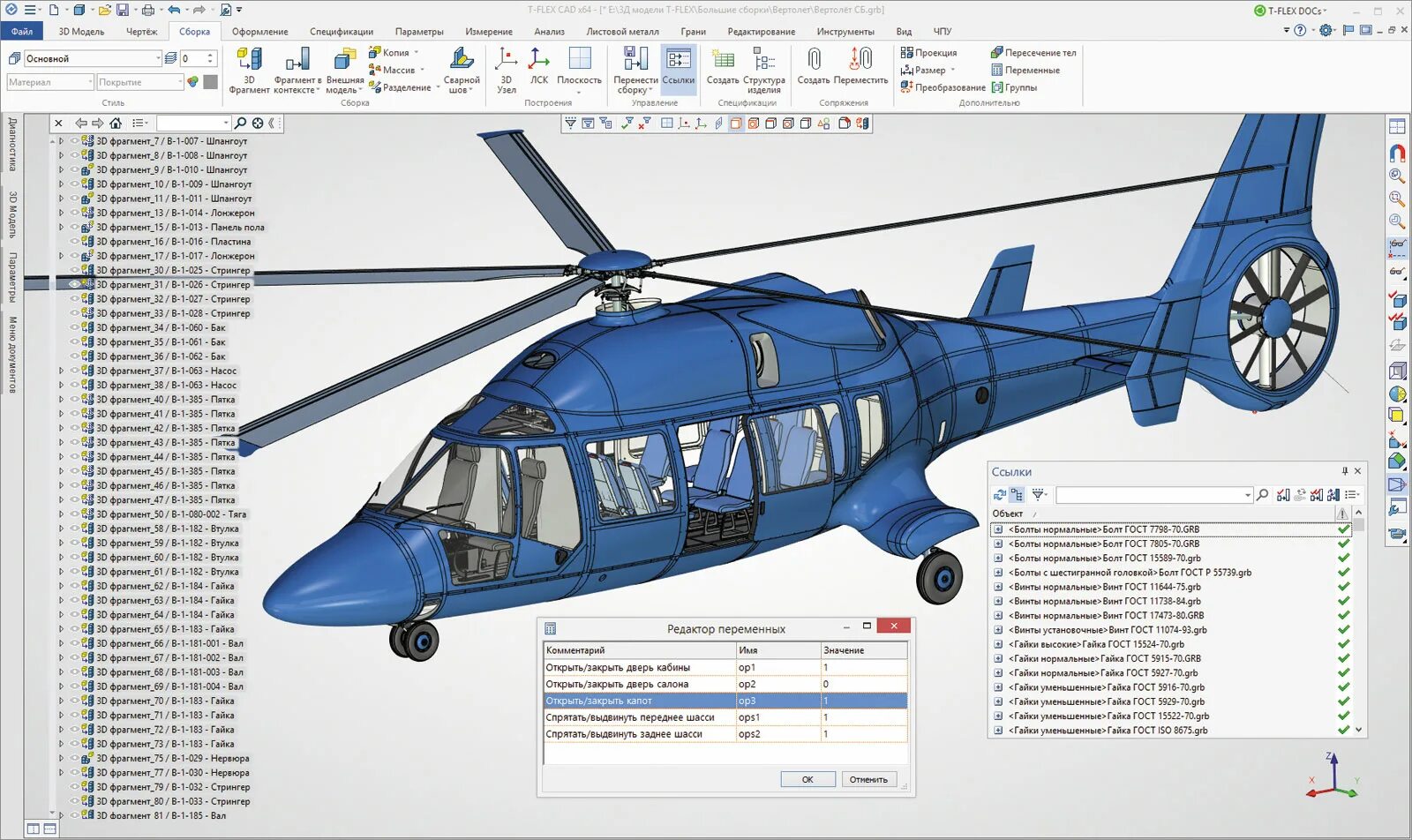Image resolution: width=1412 pixels, height=840 pixels.
Task: Select the Сварной шов tool
Action: point(462,70)
